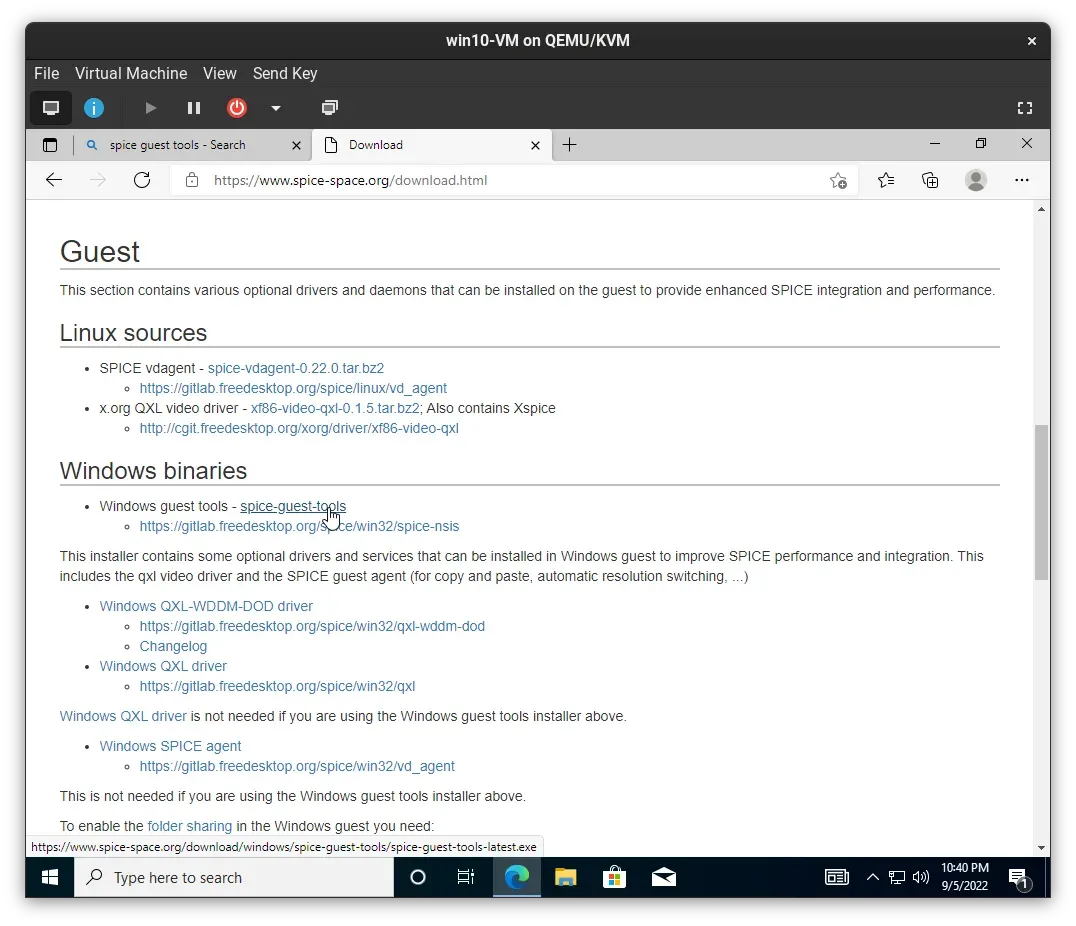Open the Favorites list
1076x926 pixels.
(886, 181)
